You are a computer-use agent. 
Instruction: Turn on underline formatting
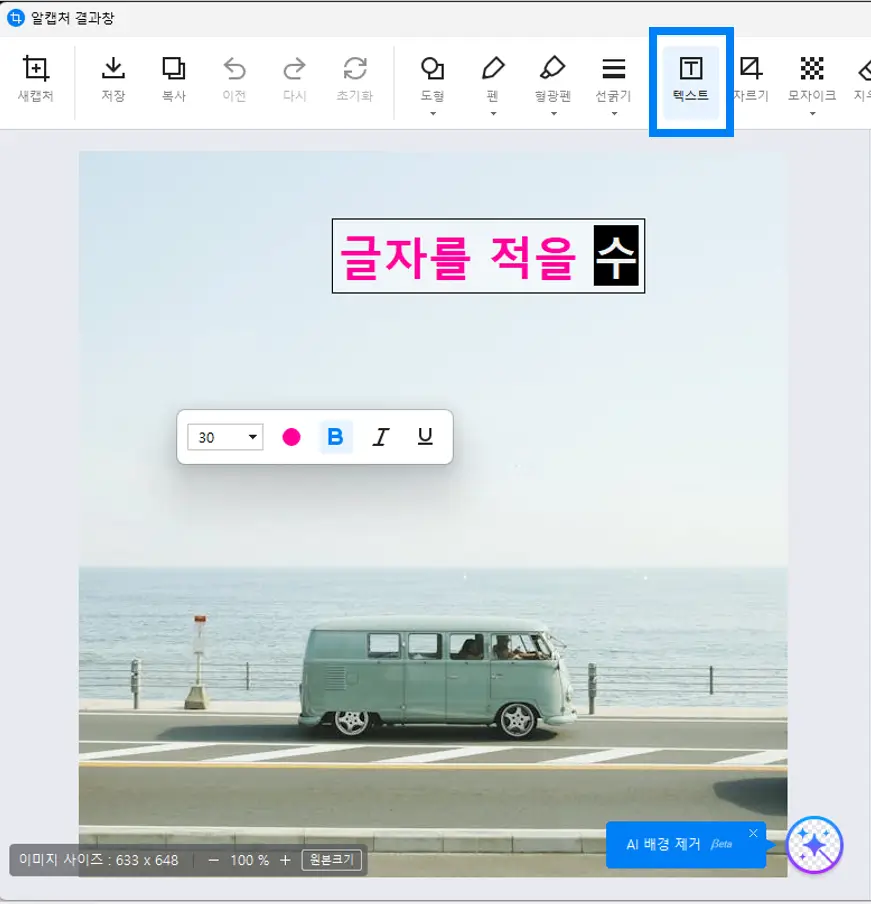click(x=424, y=436)
